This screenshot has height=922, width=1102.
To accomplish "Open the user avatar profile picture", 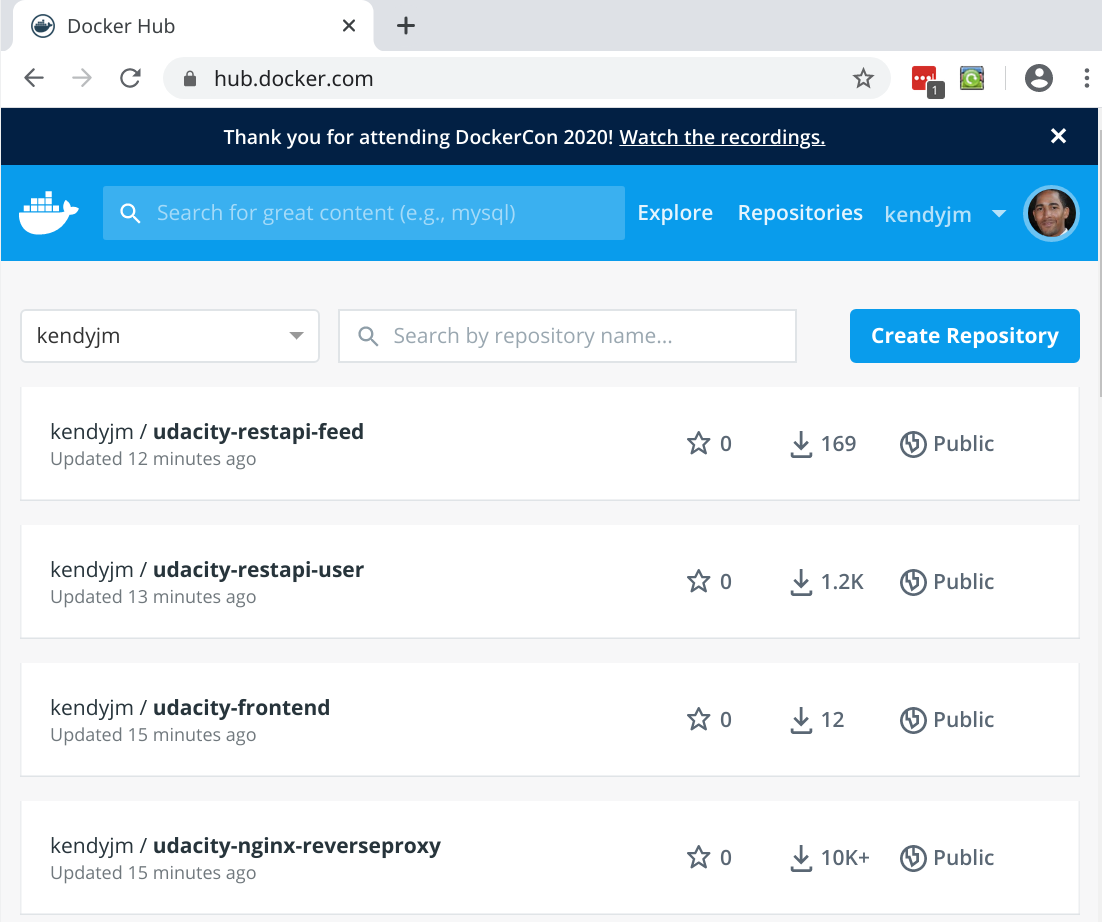I will point(1051,213).
